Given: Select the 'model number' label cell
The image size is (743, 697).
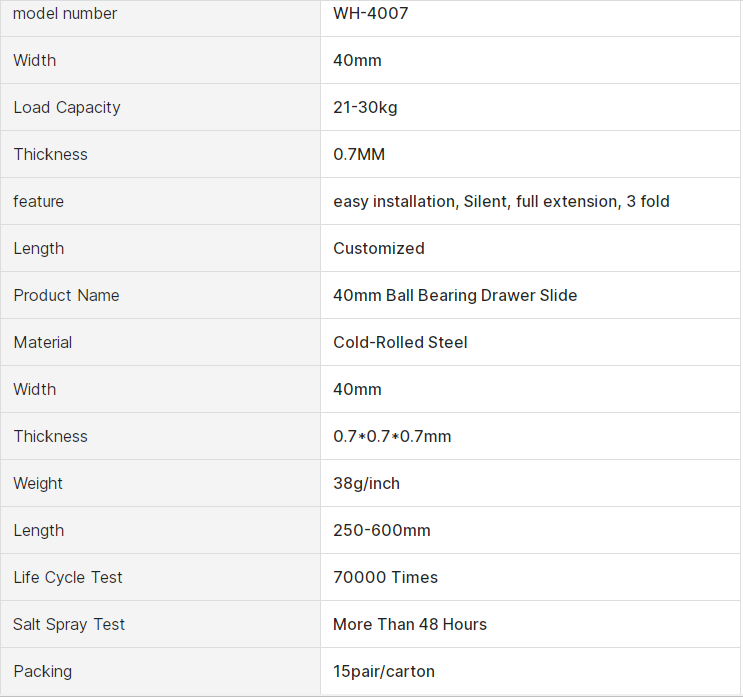Looking at the screenshot, I should coord(65,14).
